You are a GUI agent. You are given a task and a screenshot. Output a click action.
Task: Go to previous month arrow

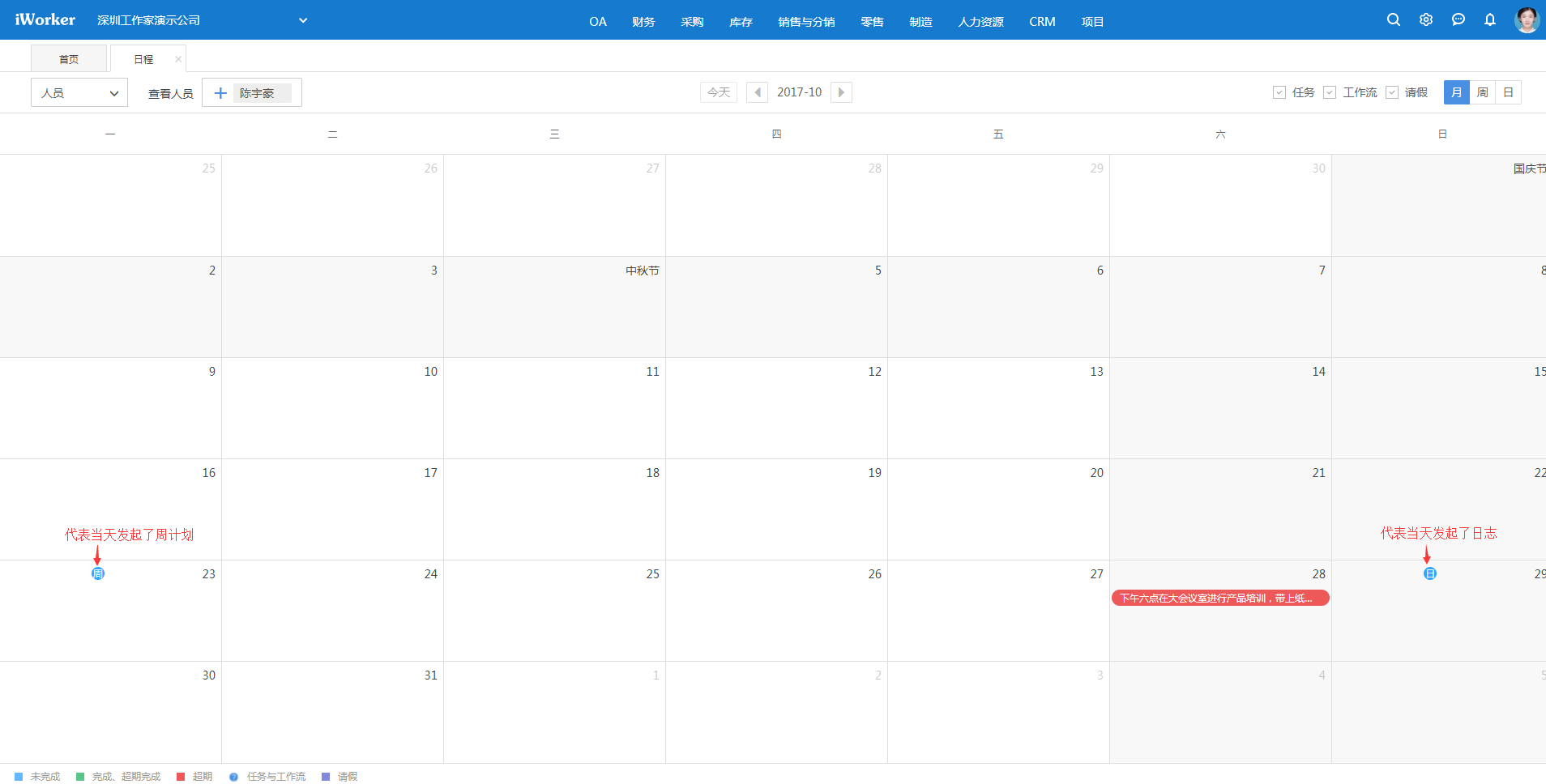758,92
